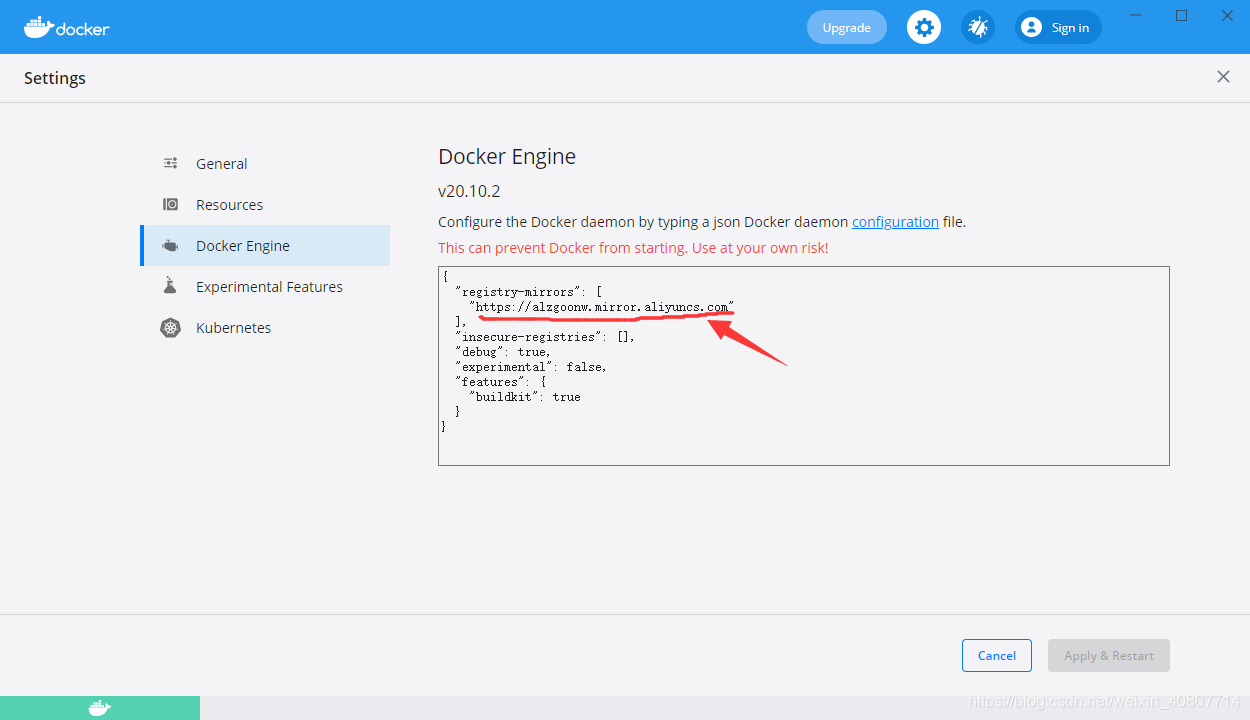Open the Resources settings tab

tap(265, 205)
